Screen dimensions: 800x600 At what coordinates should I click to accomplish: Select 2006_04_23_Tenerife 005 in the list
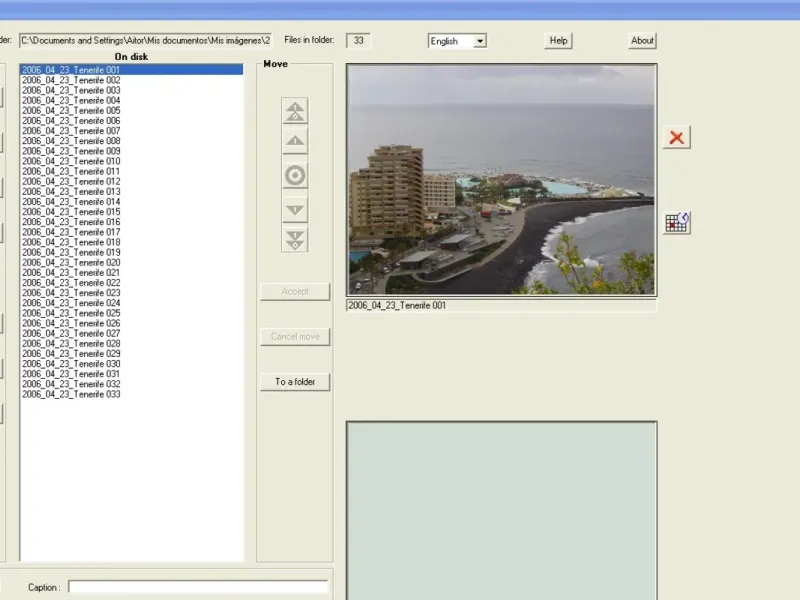[x=71, y=111]
